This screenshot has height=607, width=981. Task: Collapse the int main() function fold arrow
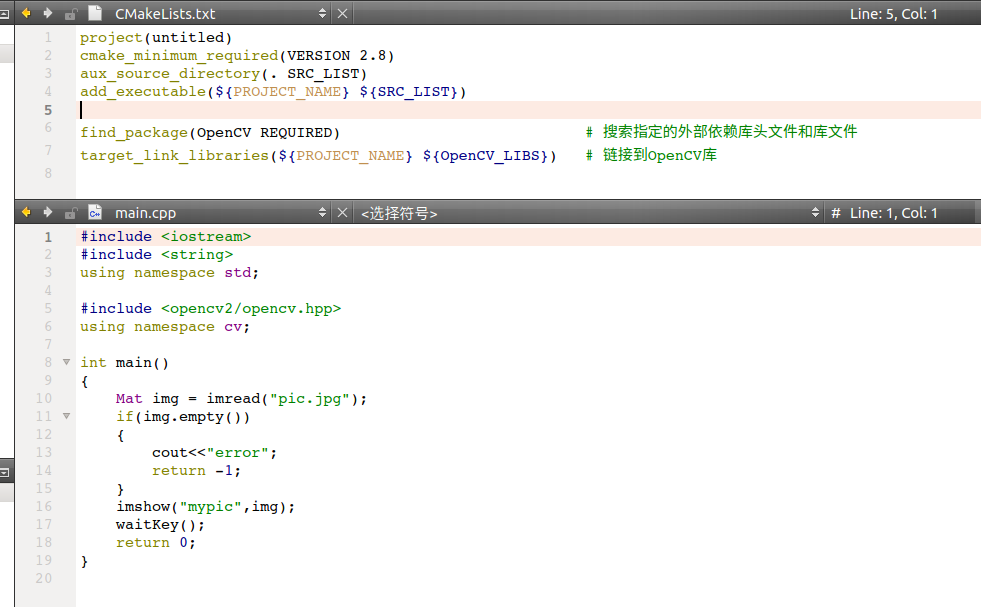click(x=66, y=362)
